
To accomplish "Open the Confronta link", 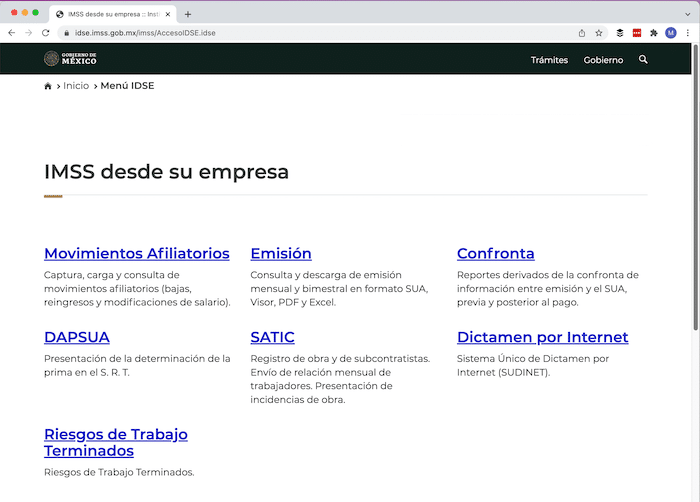I will (496, 253).
